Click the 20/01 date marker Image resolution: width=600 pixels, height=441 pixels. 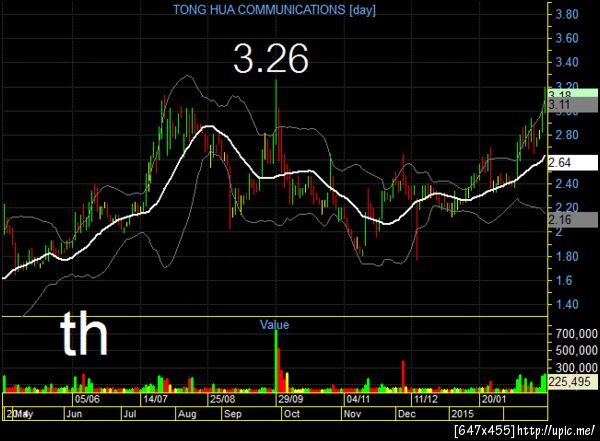pyautogui.click(x=494, y=399)
